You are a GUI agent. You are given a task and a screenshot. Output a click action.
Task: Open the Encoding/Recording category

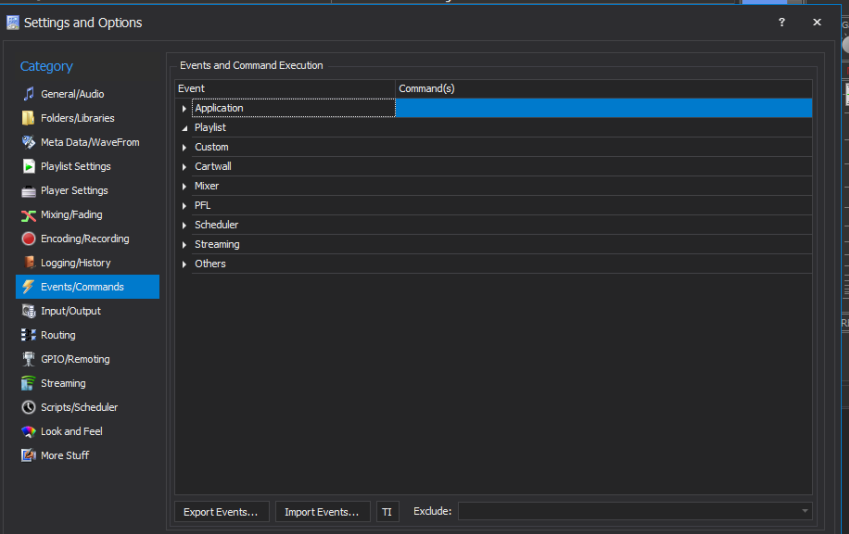click(85, 239)
